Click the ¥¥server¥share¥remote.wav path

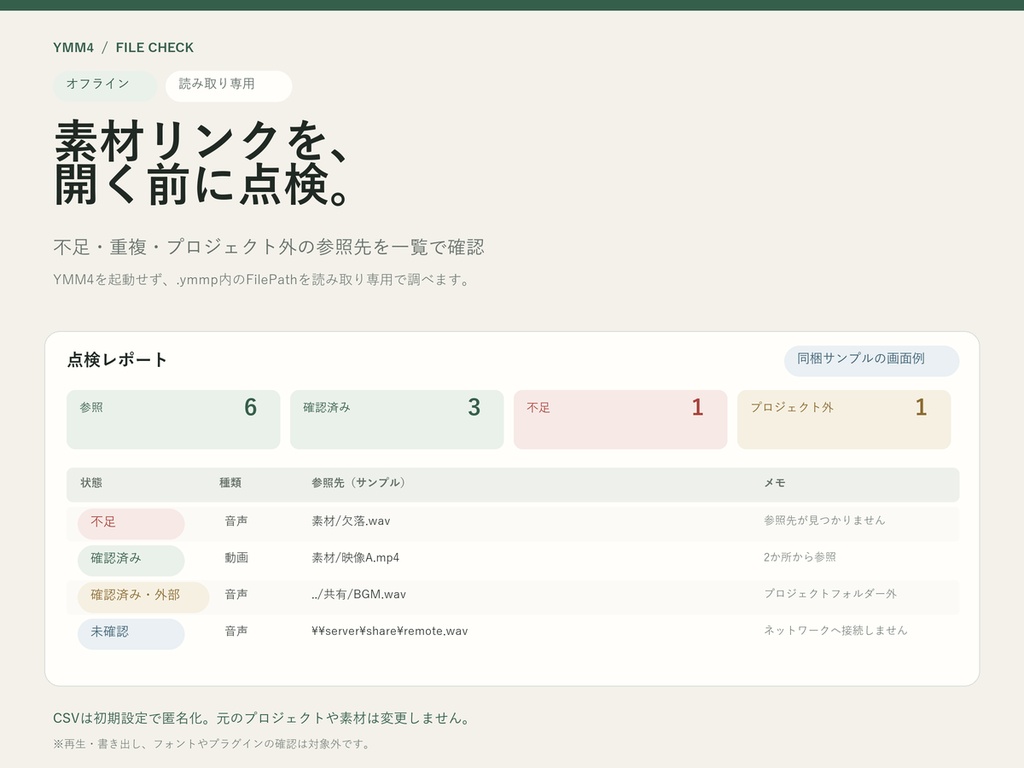click(x=390, y=631)
